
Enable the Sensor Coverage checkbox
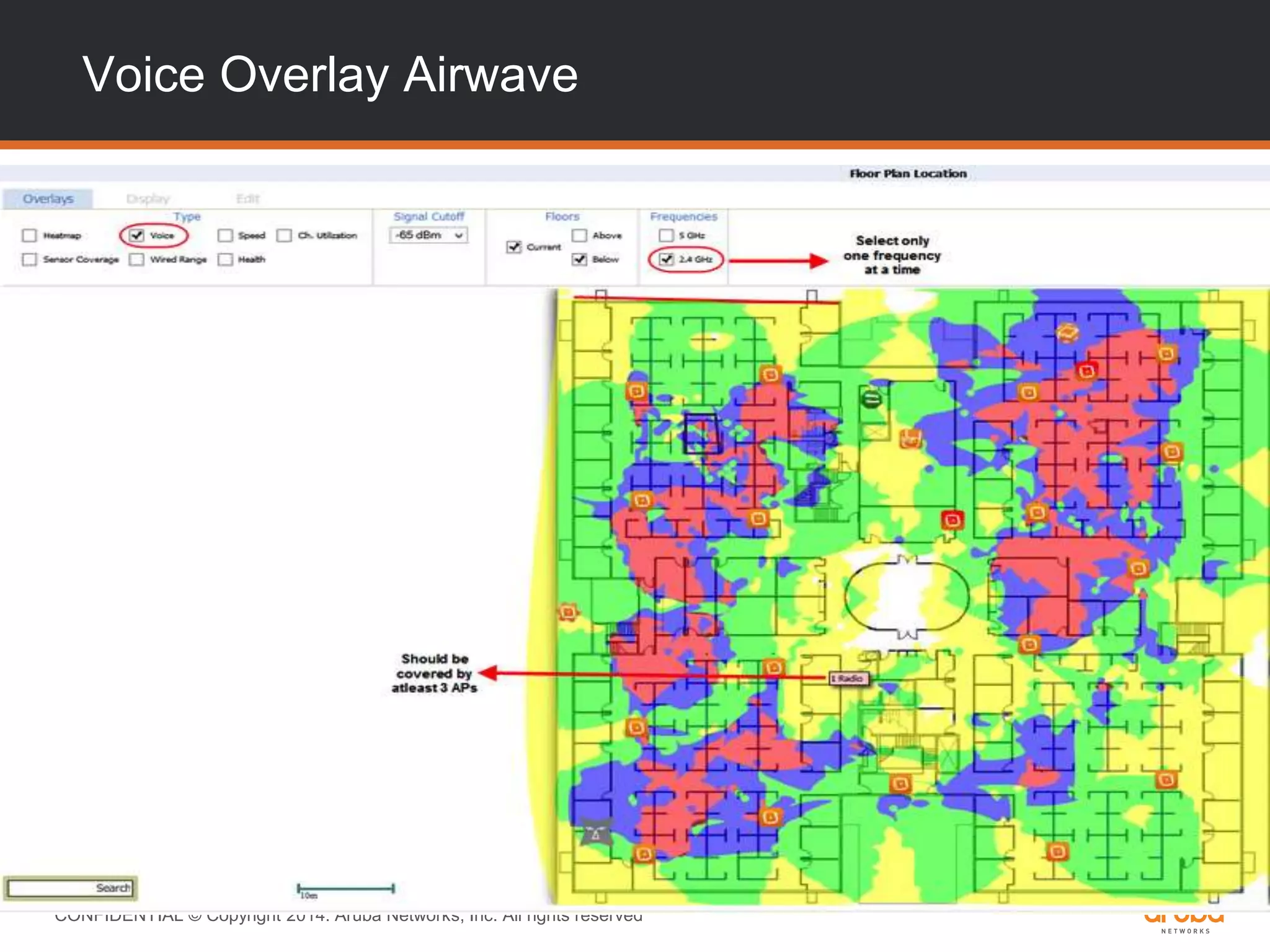tap(29, 259)
